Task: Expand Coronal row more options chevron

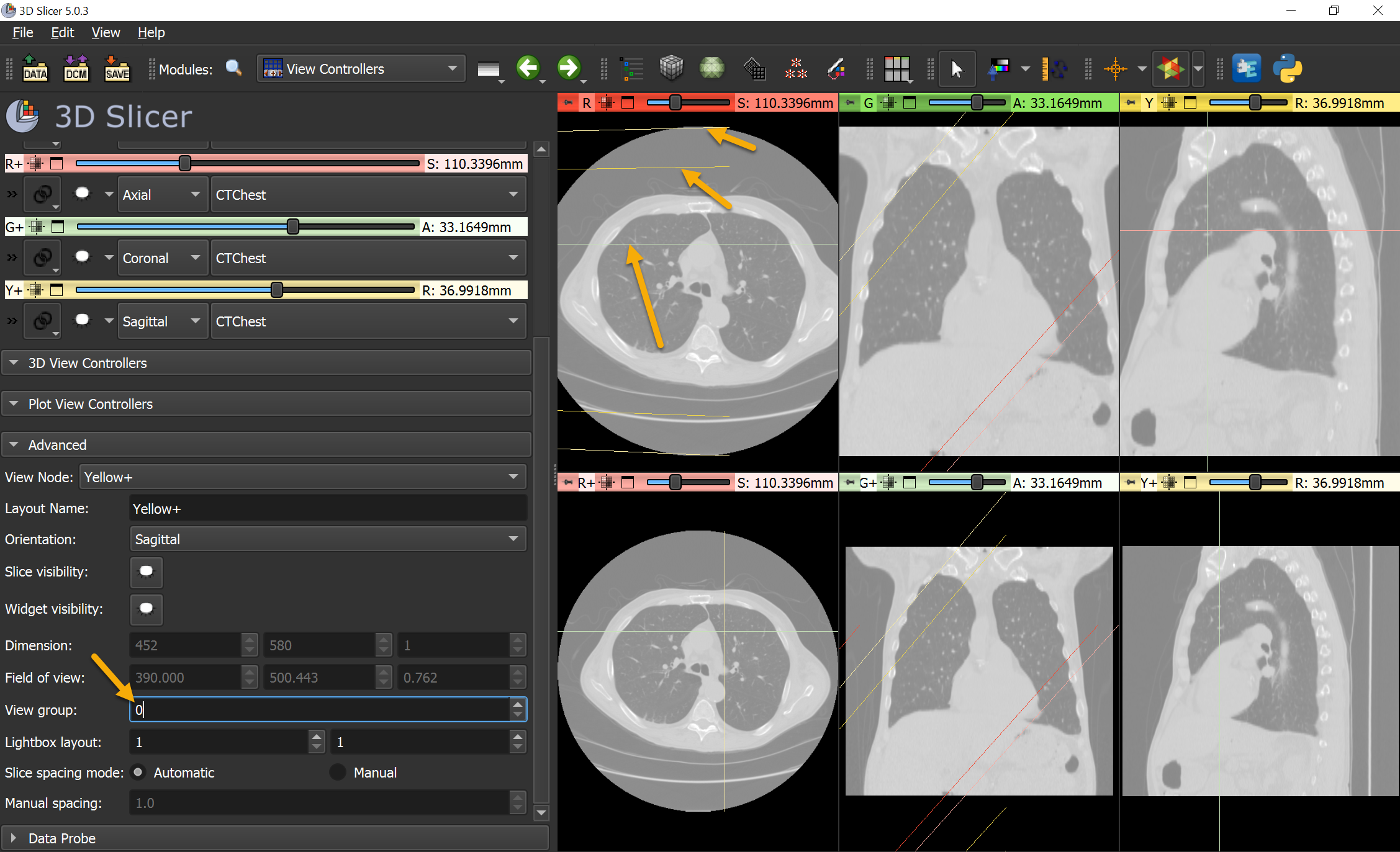Action: pyautogui.click(x=12, y=258)
